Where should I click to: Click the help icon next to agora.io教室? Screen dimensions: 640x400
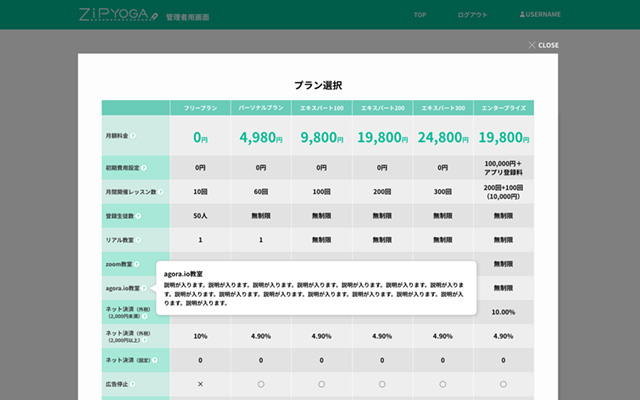146,288
